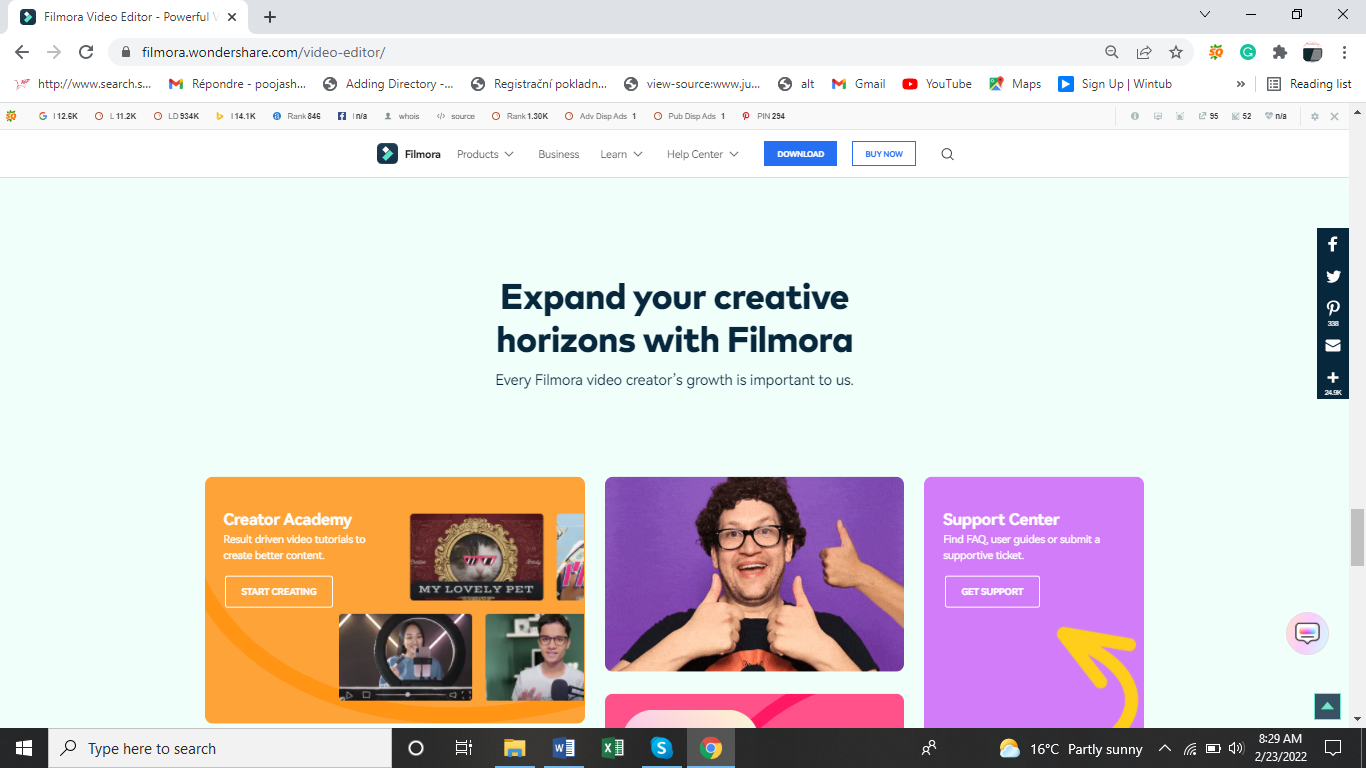Share by email using the envelope sidebar icon
1366x768 pixels.
click(1333, 345)
